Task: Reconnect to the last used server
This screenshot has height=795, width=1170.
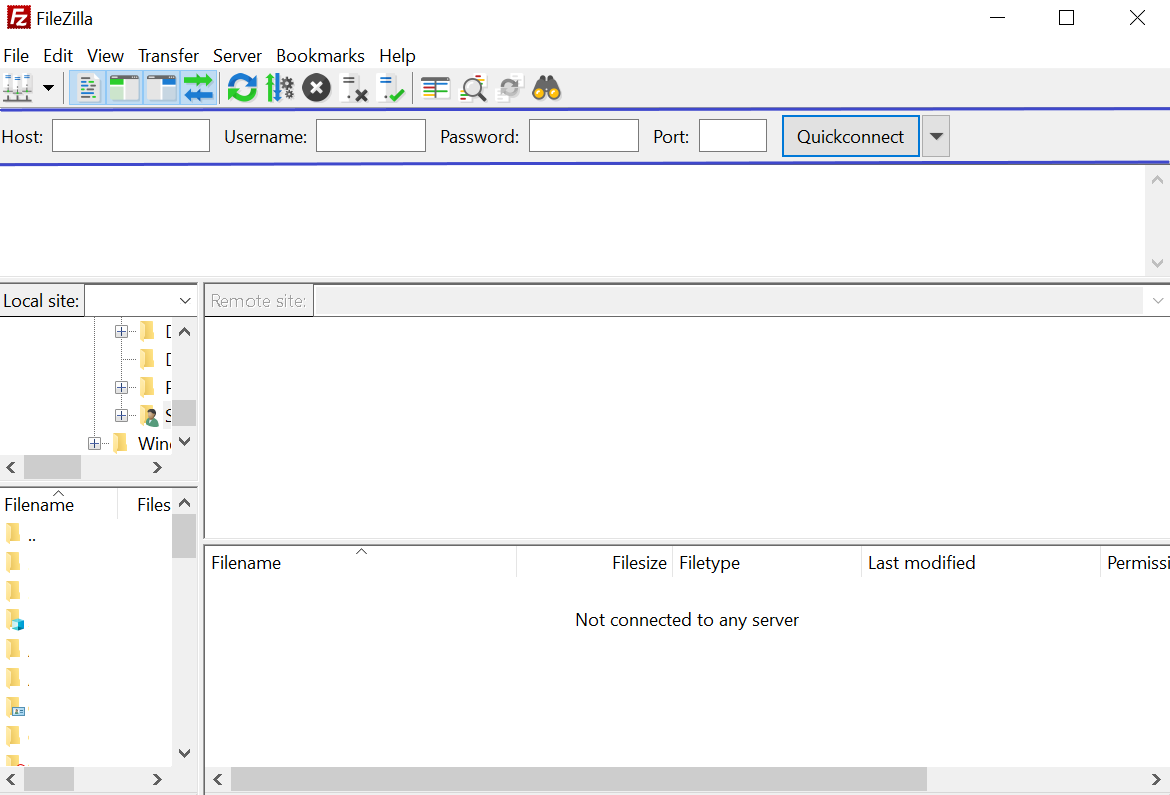Action: click(391, 88)
